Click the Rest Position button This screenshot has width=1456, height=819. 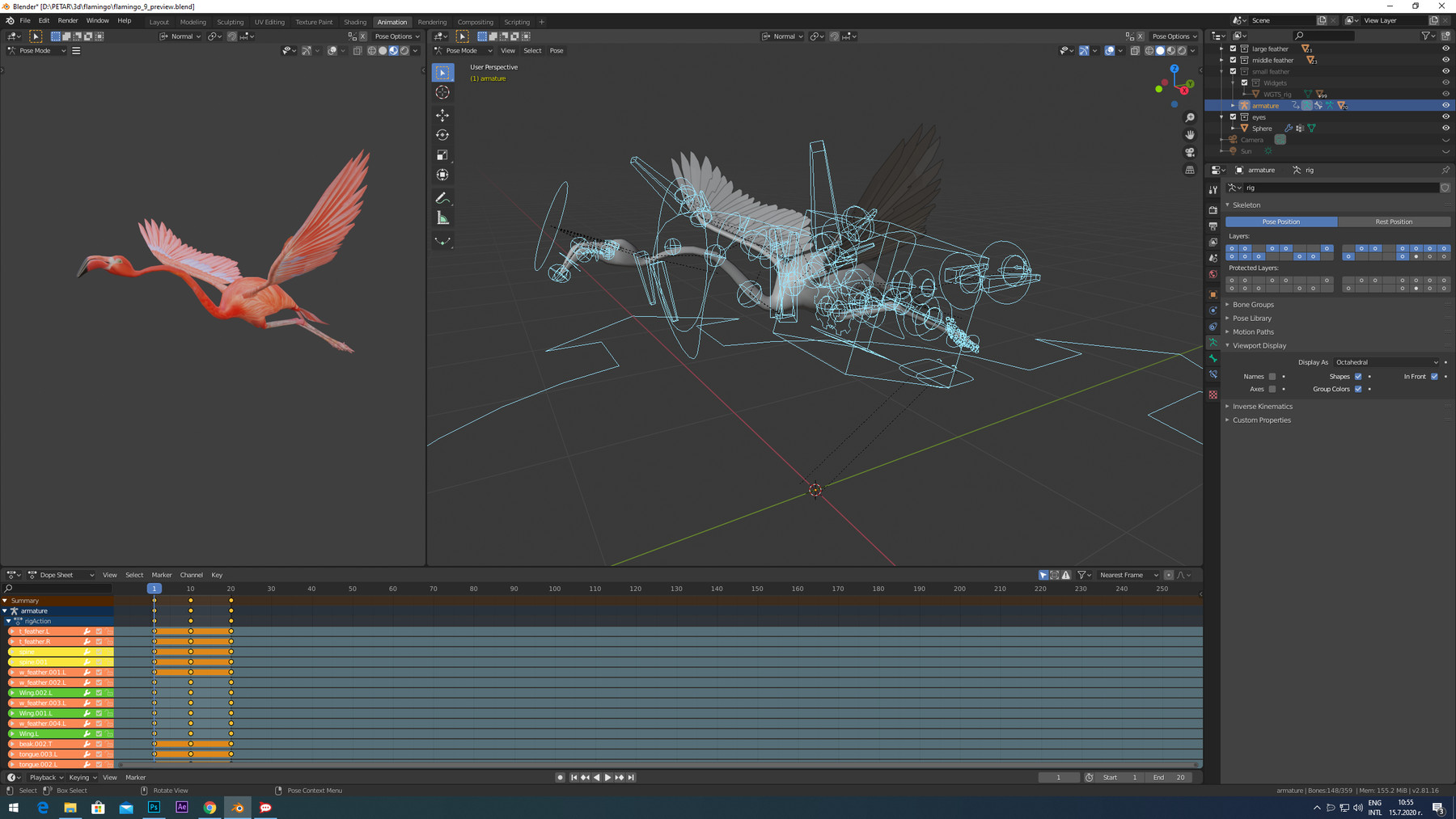click(1395, 222)
